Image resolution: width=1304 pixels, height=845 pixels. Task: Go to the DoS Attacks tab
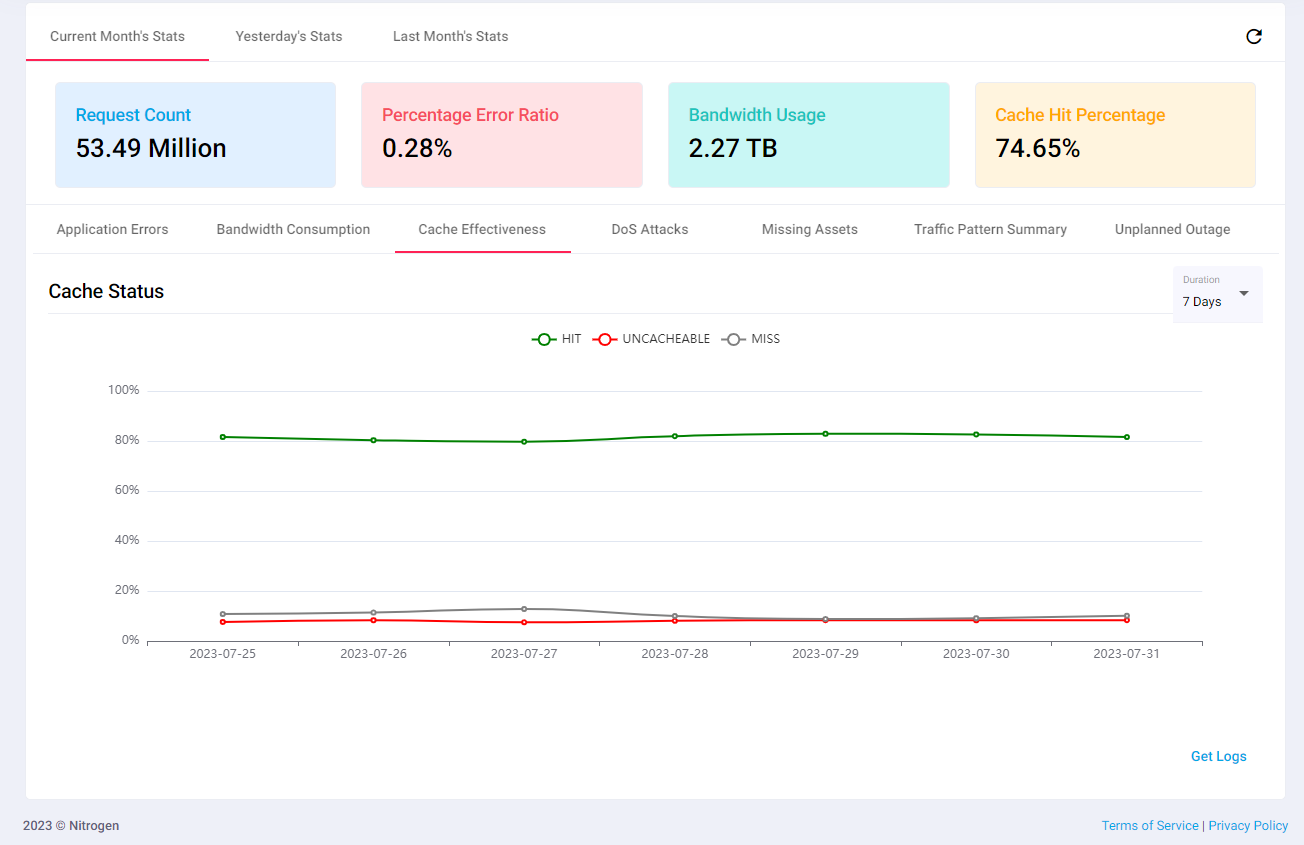click(650, 229)
